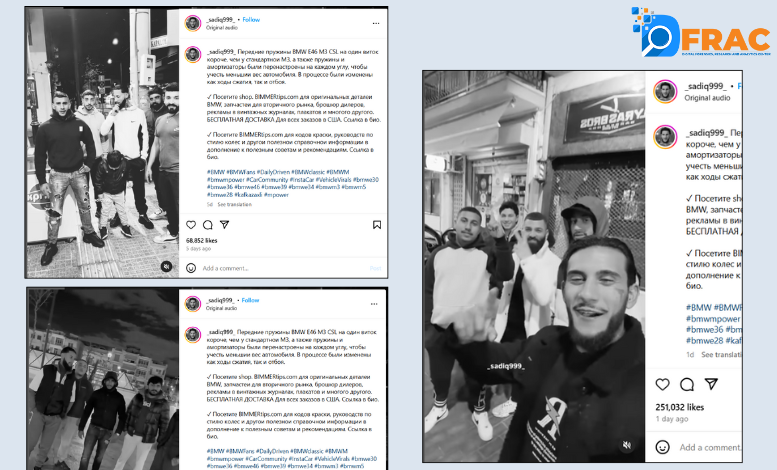This screenshot has width=777, height=470.
Task: Follow _sadiq999_ in top-left post header
Action: pyautogui.click(x=251, y=20)
